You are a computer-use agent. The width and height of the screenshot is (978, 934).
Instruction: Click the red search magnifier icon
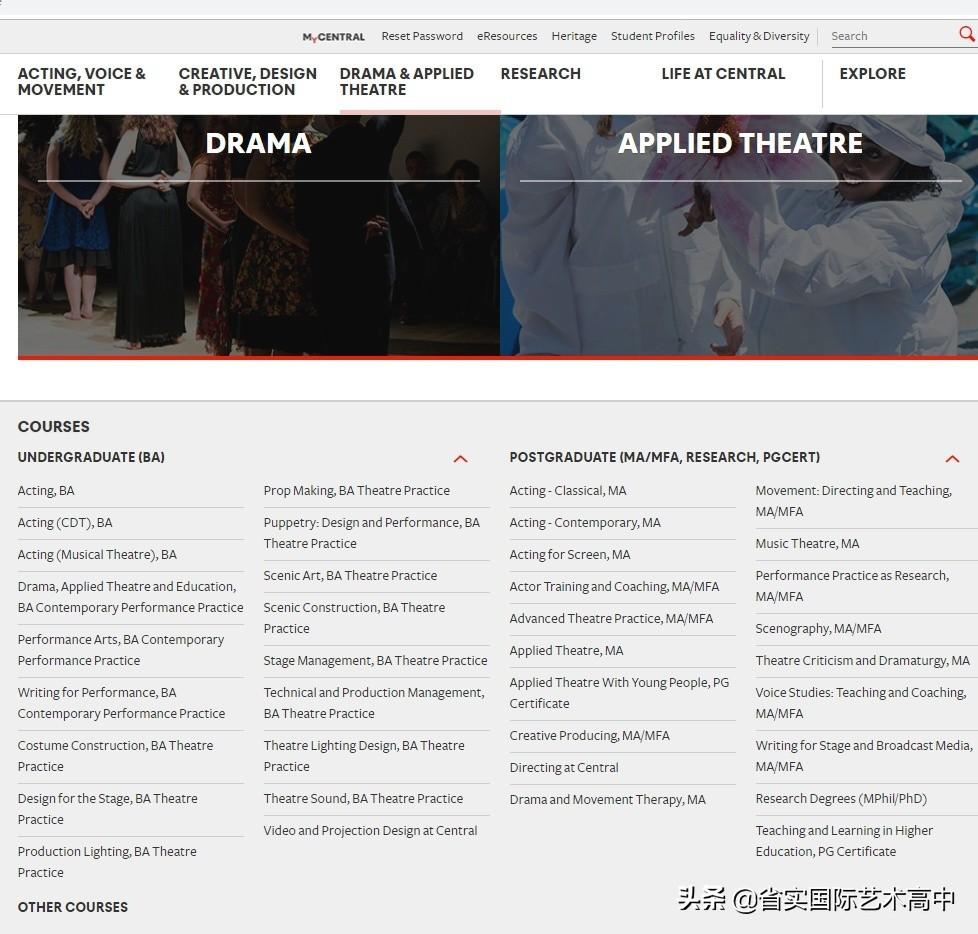click(966, 34)
